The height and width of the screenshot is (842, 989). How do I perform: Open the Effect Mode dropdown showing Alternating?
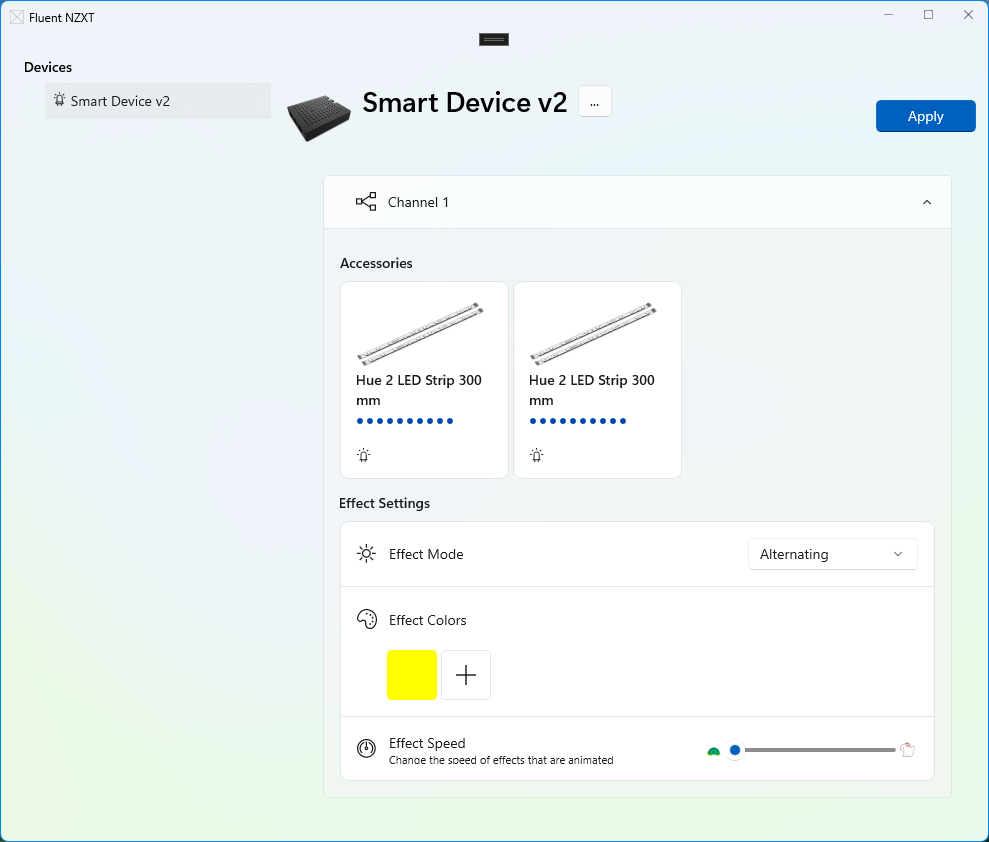(x=833, y=554)
